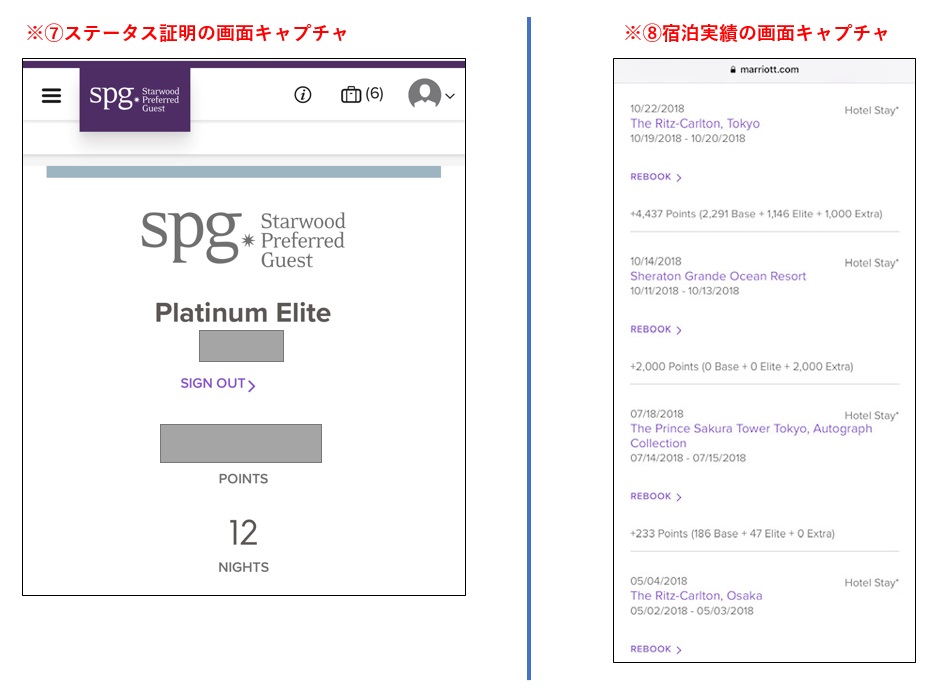Click Hotel Stay label for Prince Sakura Tower
The height and width of the screenshot is (694, 939).
tap(871, 416)
